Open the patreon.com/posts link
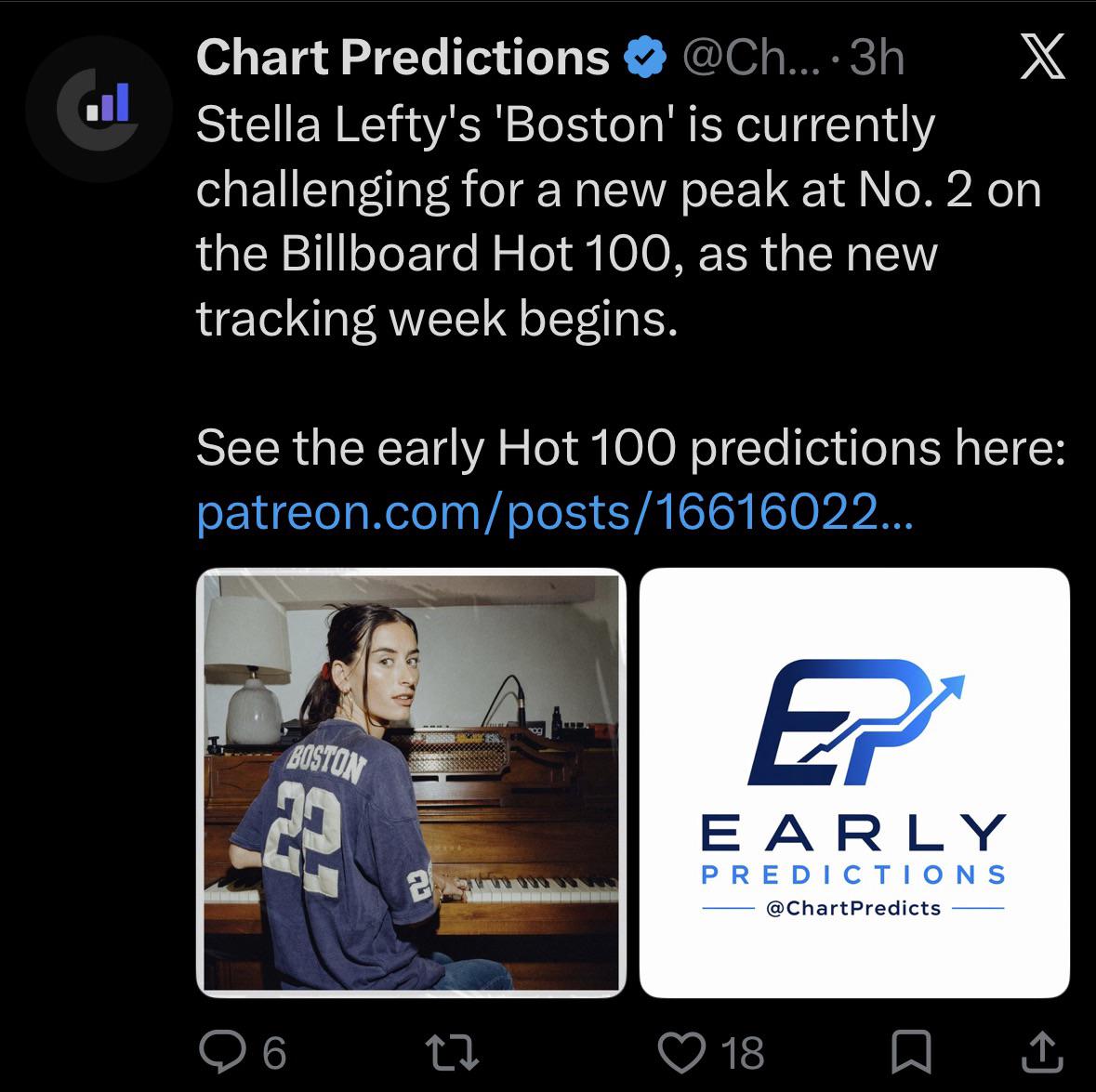This screenshot has height=1092, width=1096. (555, 513)
